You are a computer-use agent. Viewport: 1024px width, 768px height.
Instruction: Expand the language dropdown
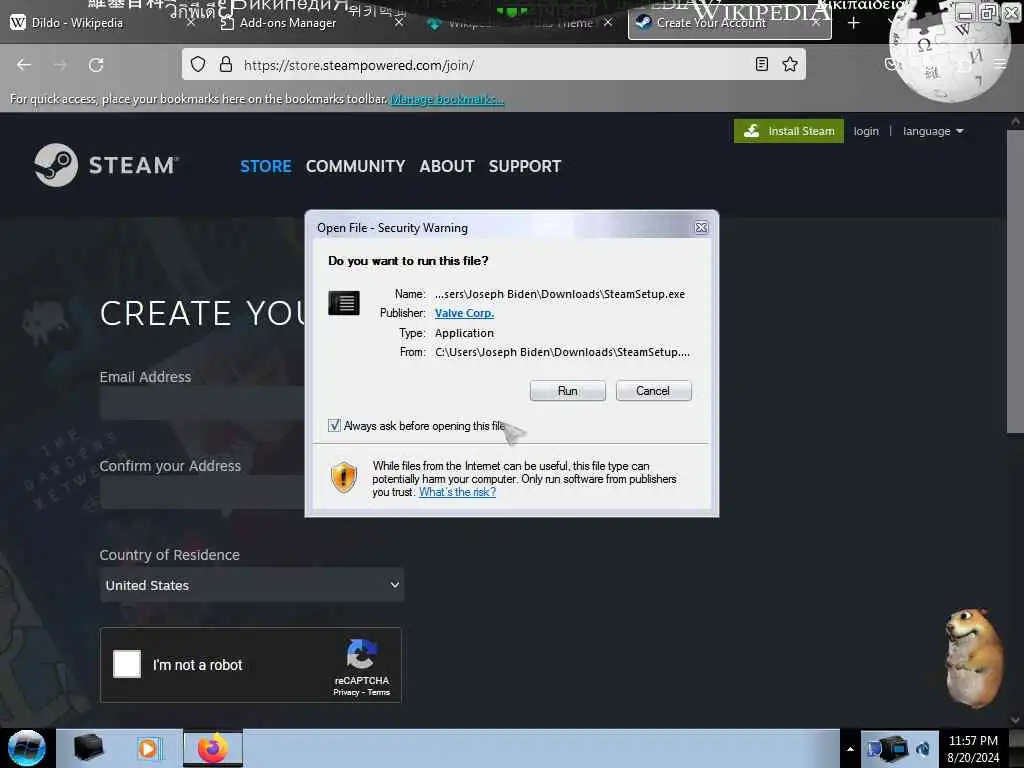point(933,131)
